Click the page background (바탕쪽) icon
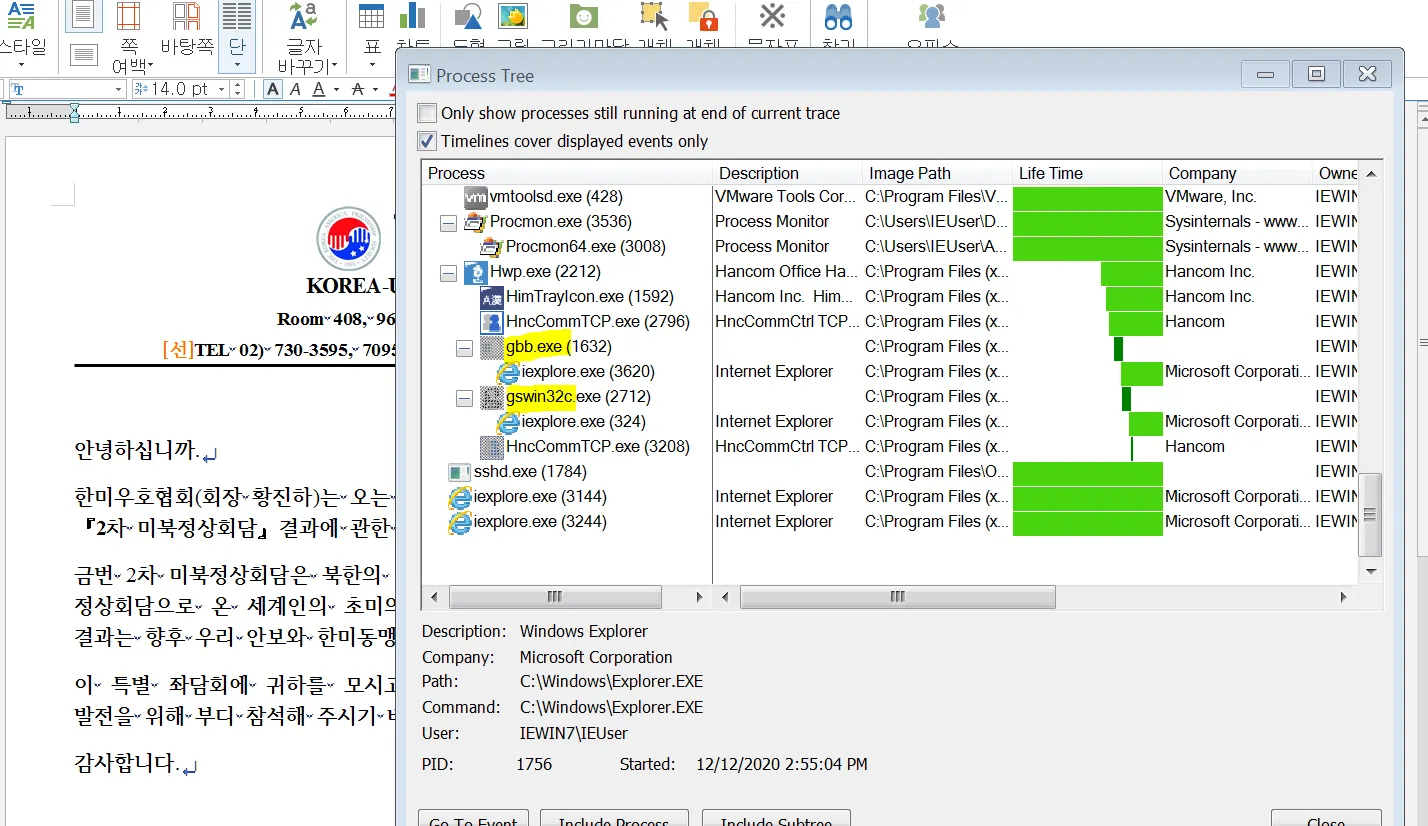 [186, 17]
